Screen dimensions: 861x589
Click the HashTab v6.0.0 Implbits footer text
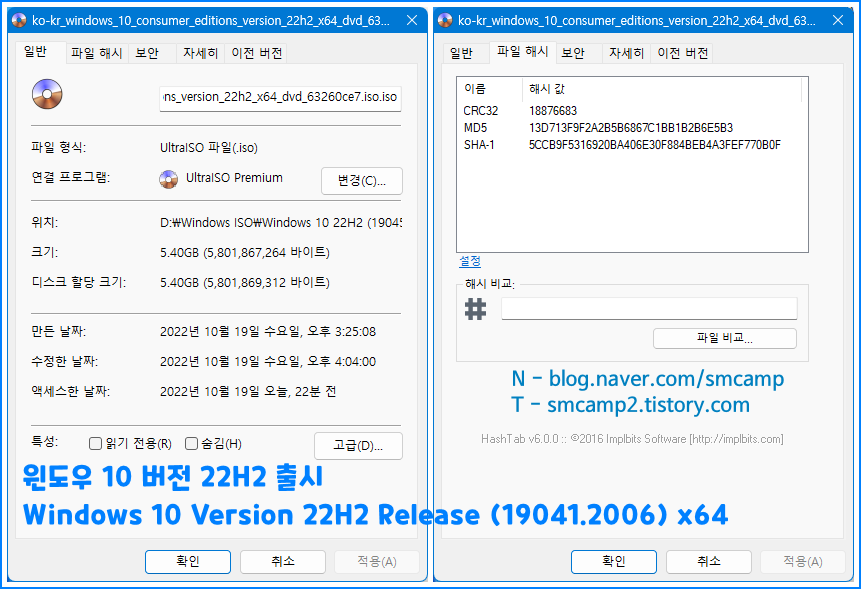pos(632,439)
